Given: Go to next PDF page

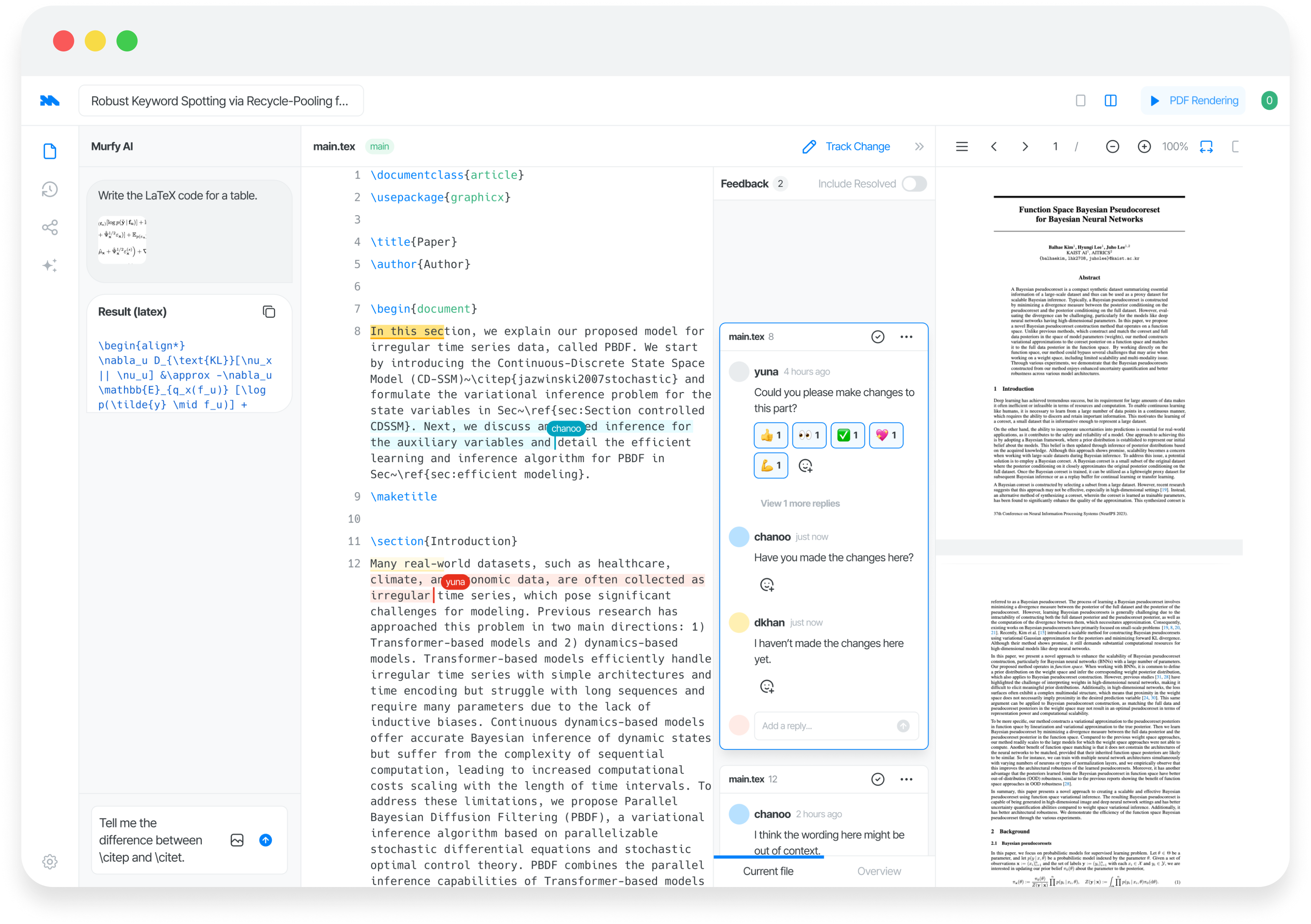Looking at the screenshot, I should tap(1025, 147).
